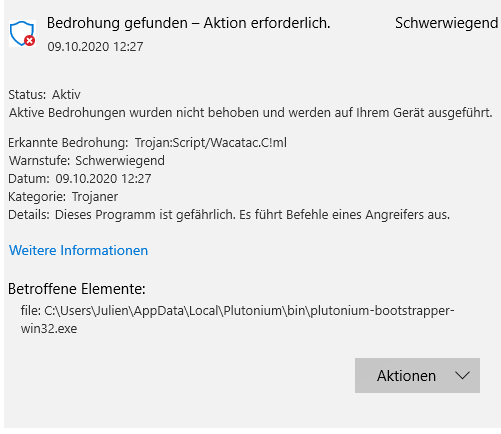Select the plutonium-bootstrapper file path entry

pyautogui.click(x=237, y=319)
